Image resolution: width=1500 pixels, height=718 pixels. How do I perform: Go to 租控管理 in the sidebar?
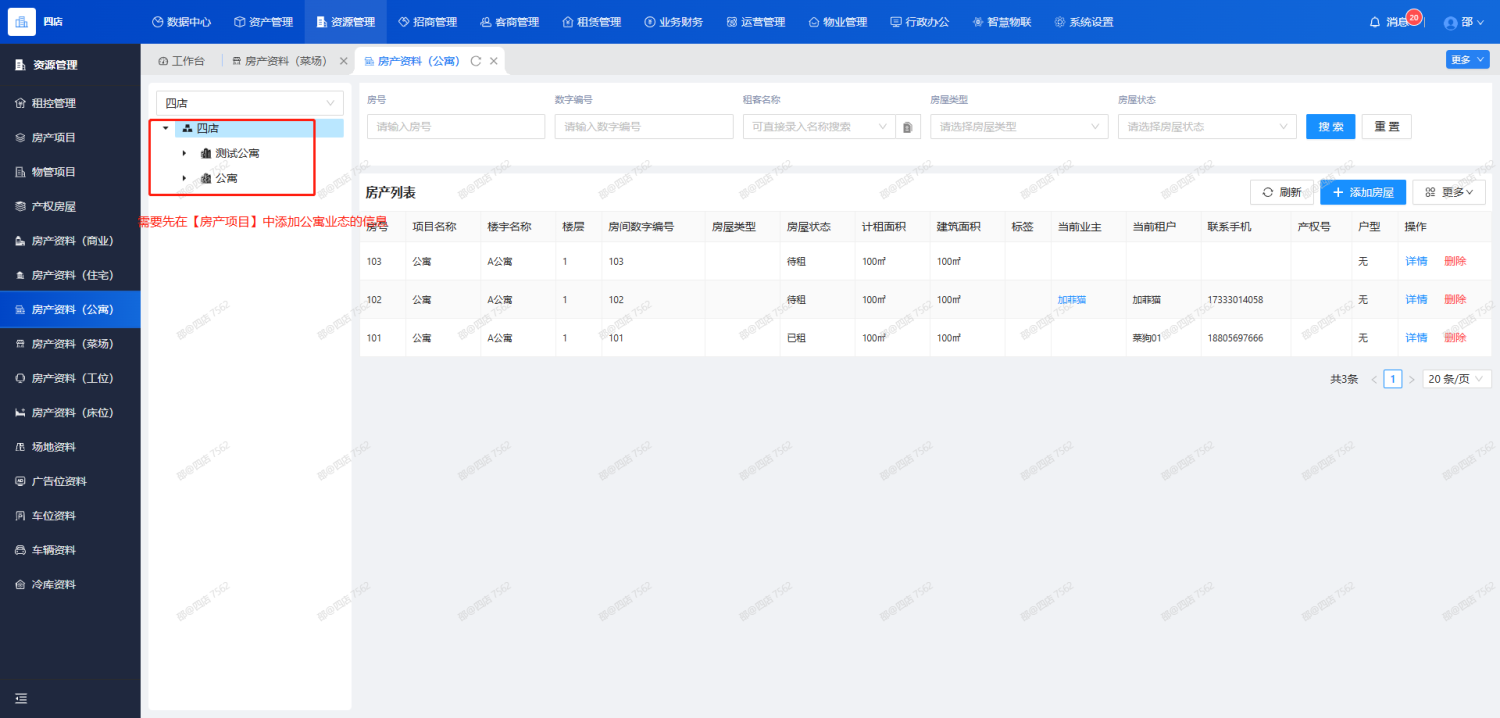pyautogui.click(x=53, y=103)
